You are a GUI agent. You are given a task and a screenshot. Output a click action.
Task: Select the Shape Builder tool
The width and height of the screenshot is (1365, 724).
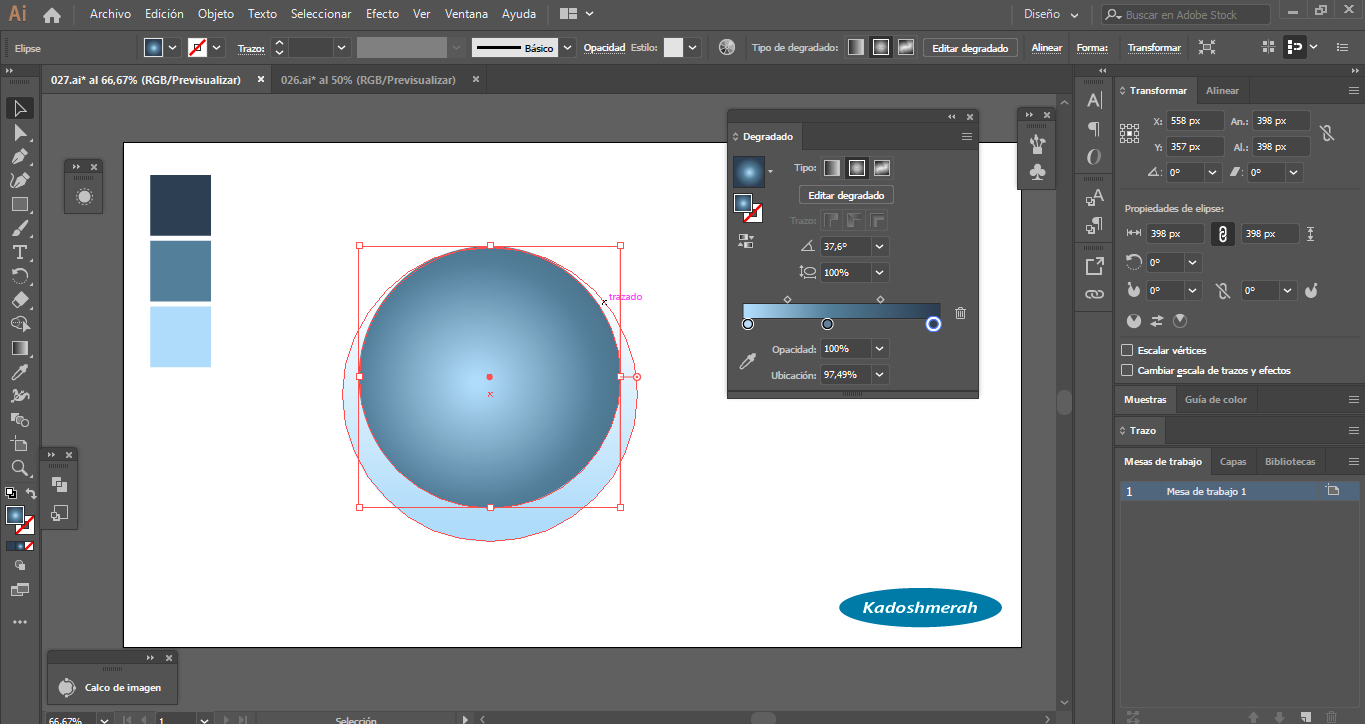(19, 324)
